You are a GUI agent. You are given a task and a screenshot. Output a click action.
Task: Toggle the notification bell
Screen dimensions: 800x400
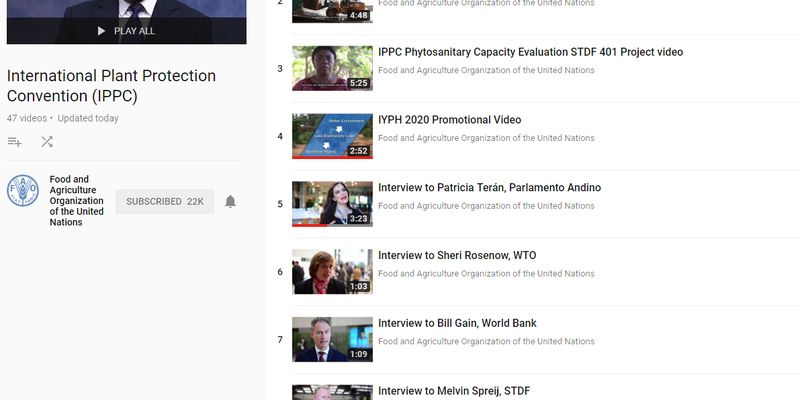[231, 202]
